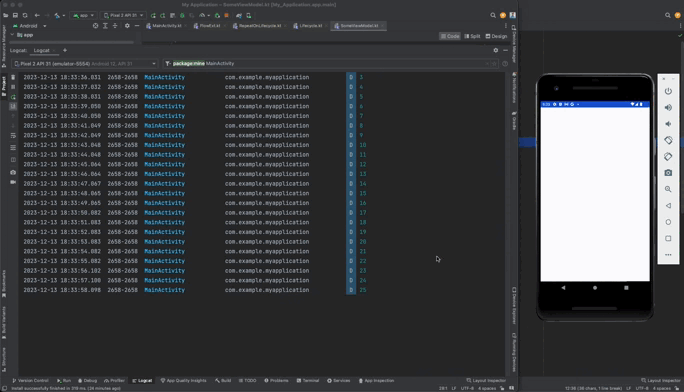684x392 pixels.
Task: Tap the phone's recents navigation button
Action: click(626, 288)
